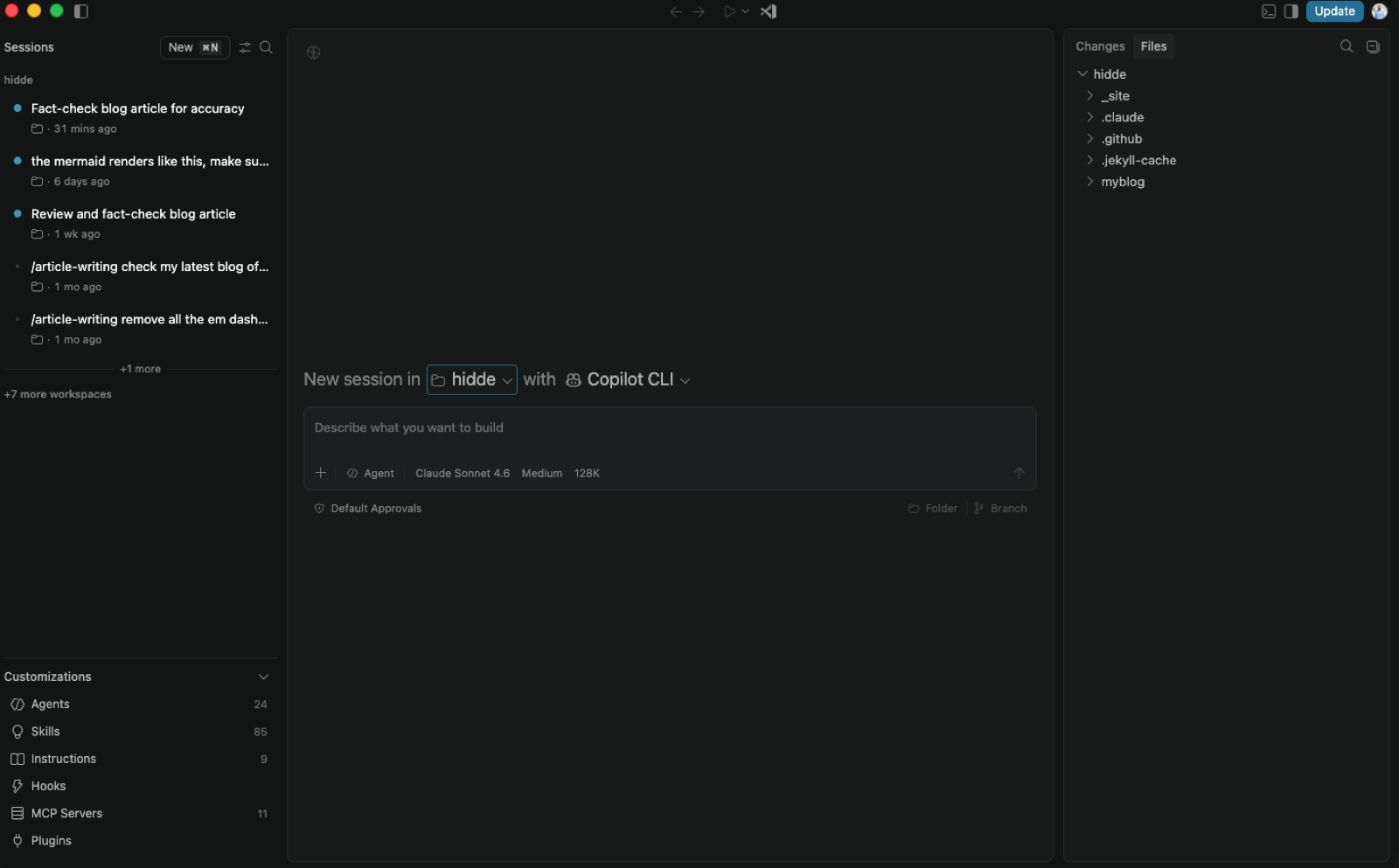Collapse the Customizations section chevron

point(263,677)
